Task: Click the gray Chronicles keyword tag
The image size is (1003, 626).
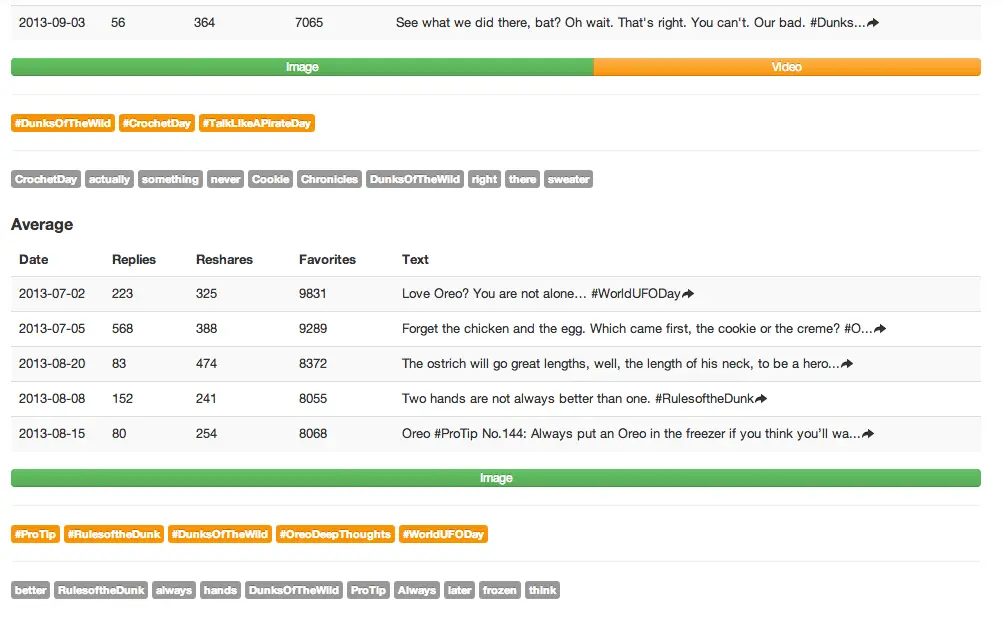Action: click(x=329, y=179)
